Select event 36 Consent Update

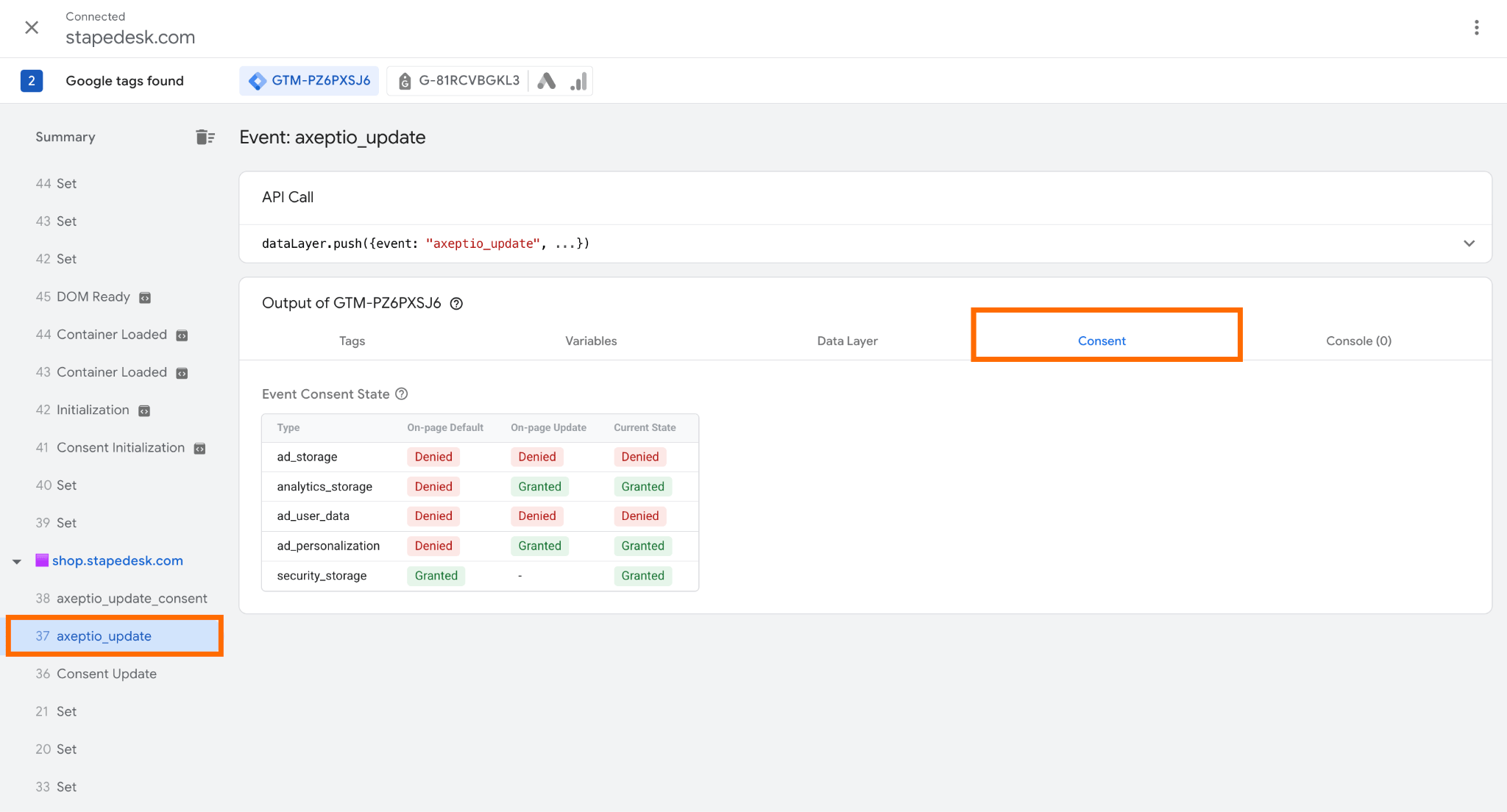pos(96,674)
